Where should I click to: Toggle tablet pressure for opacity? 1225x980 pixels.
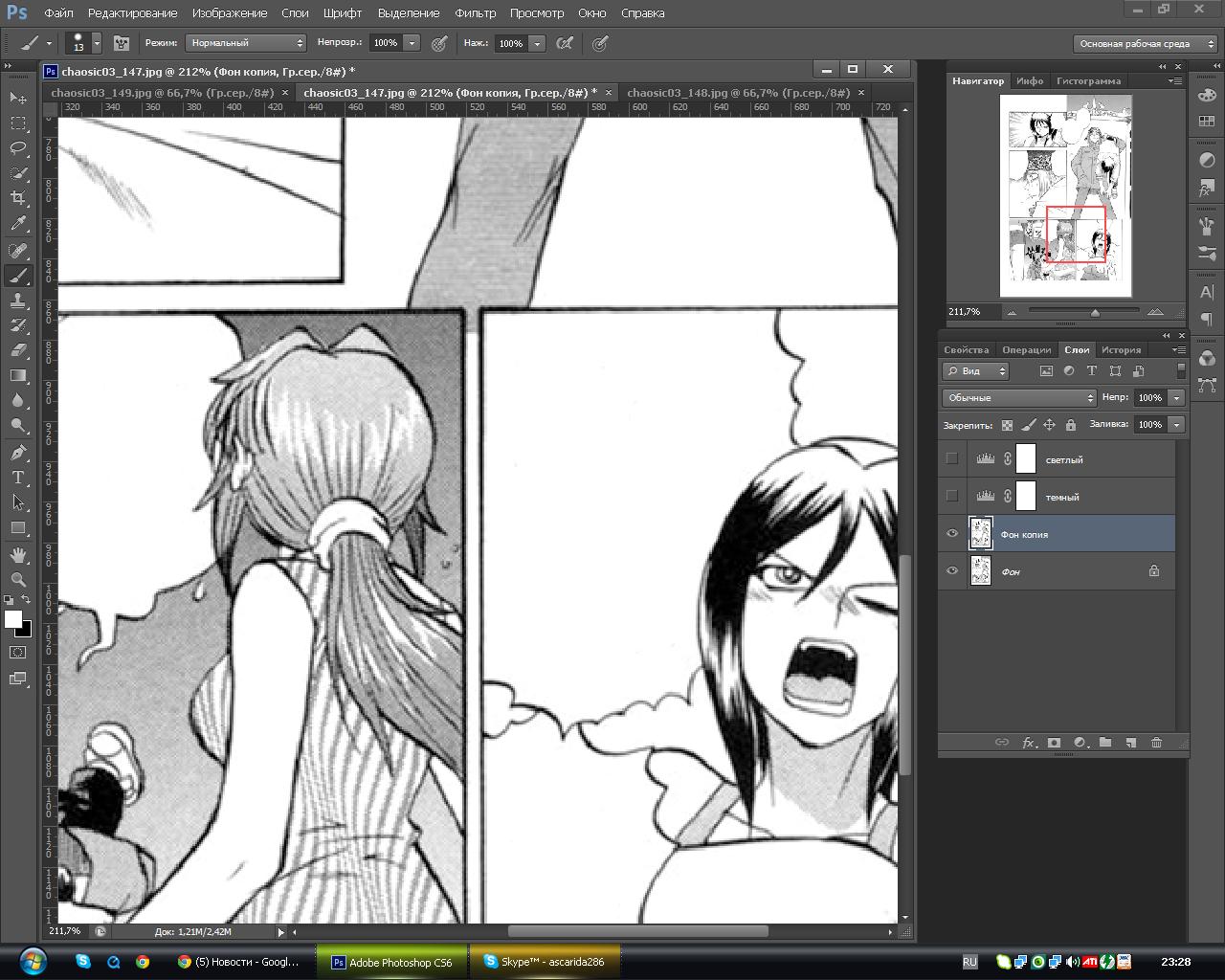[439, 43]
